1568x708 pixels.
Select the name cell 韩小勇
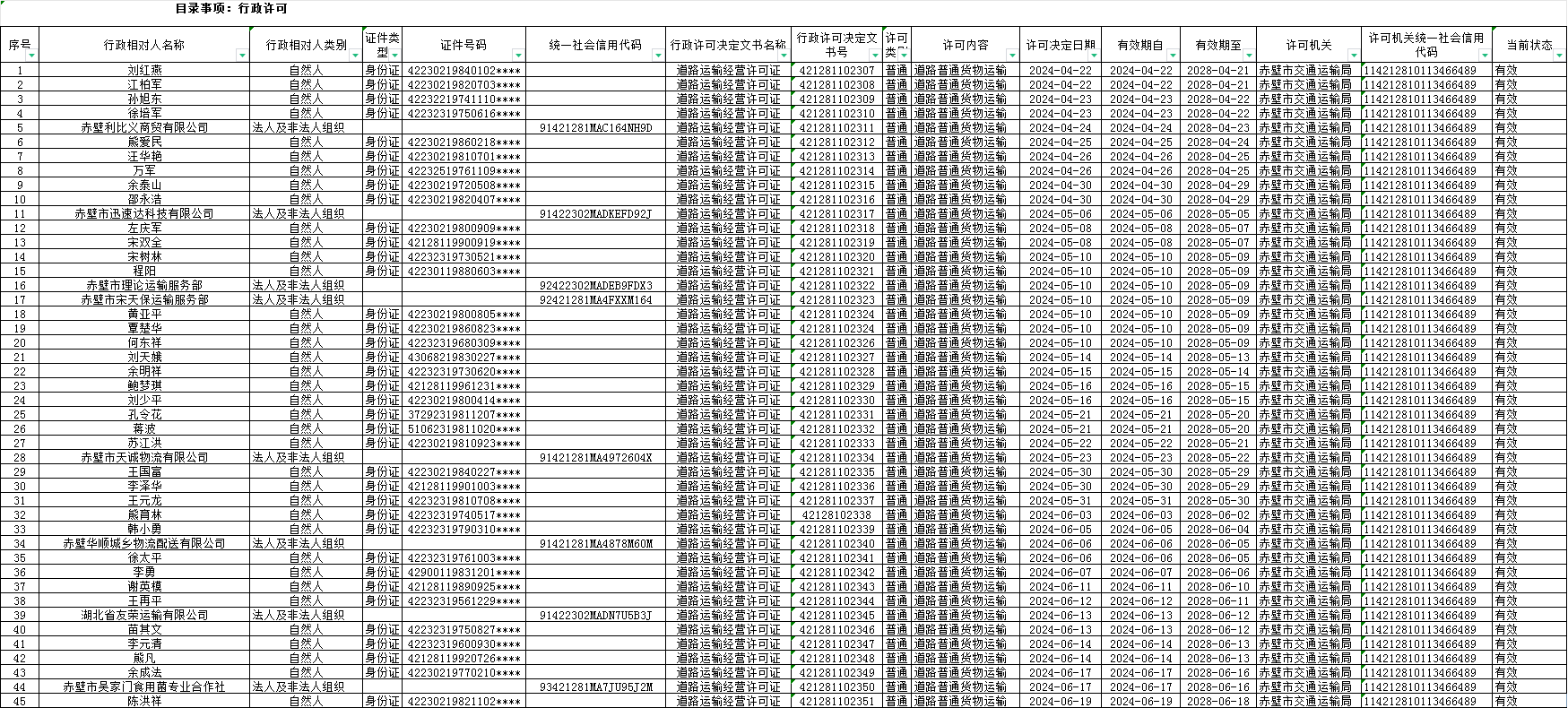pos(144,529)
